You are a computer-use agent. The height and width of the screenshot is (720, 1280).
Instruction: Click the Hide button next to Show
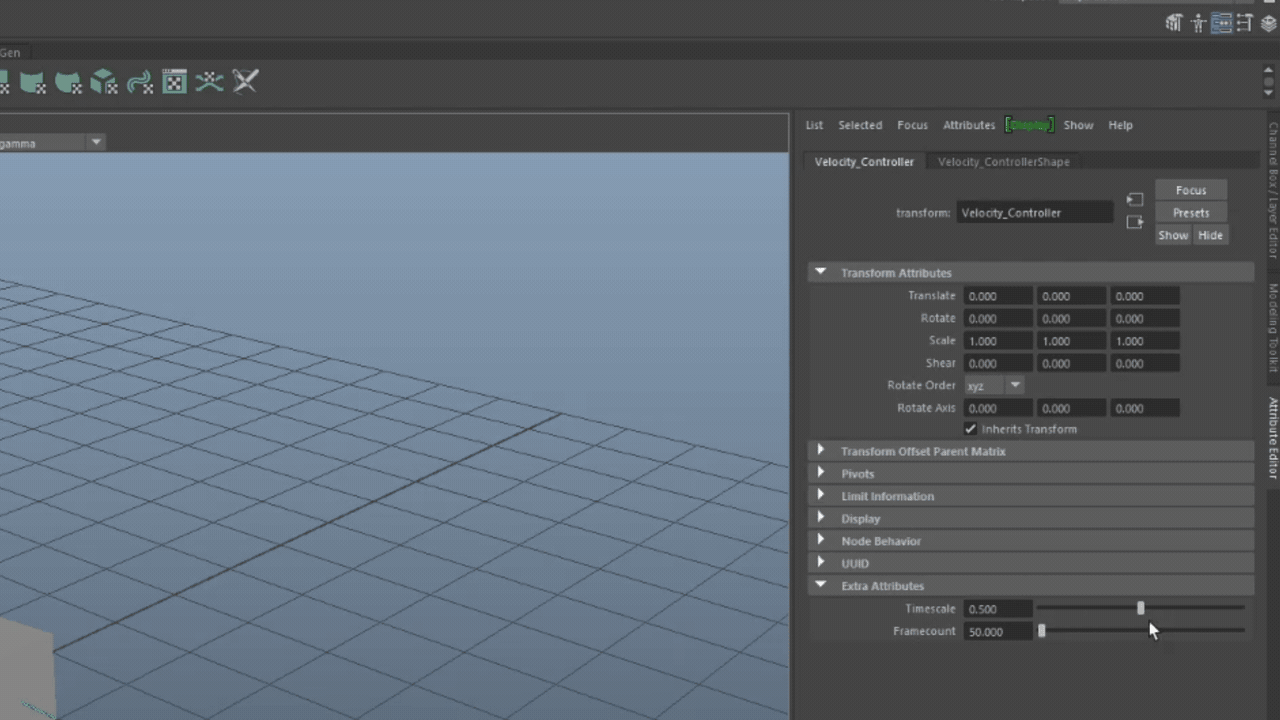pos(1210,235)
